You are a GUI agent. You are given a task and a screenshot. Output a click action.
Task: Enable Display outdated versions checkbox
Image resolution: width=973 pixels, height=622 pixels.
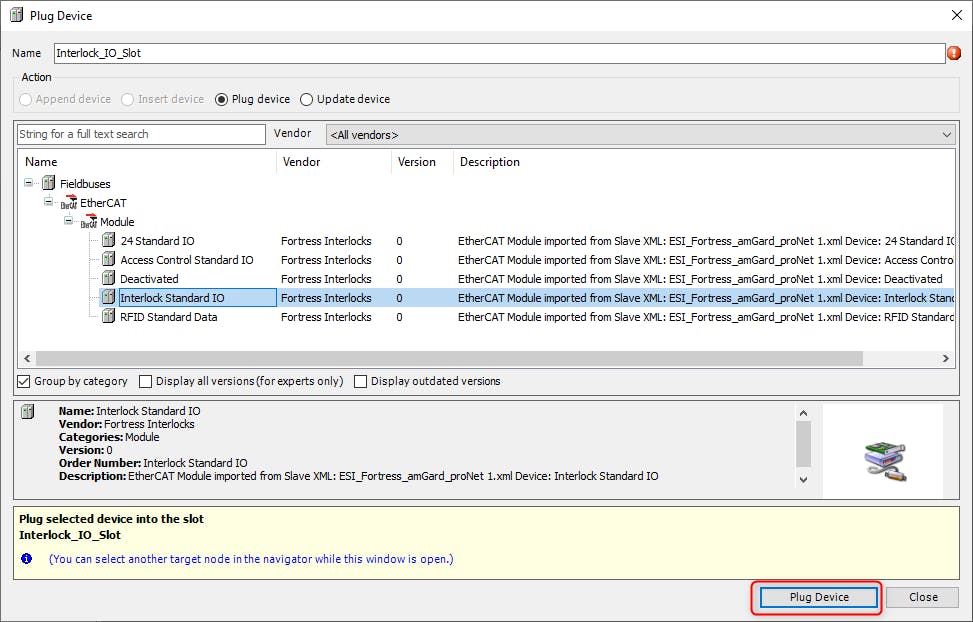pos(360,381)
